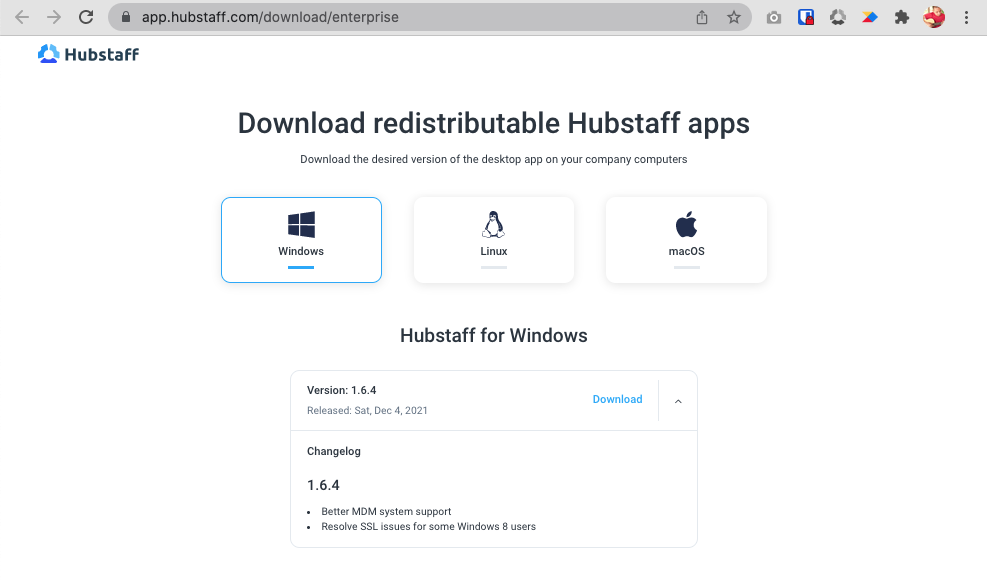The width and height of the screenshot is (987, 581).
Task: Click 'Download redistributable Hubstaff apps' heading
Action: (494, 123)
